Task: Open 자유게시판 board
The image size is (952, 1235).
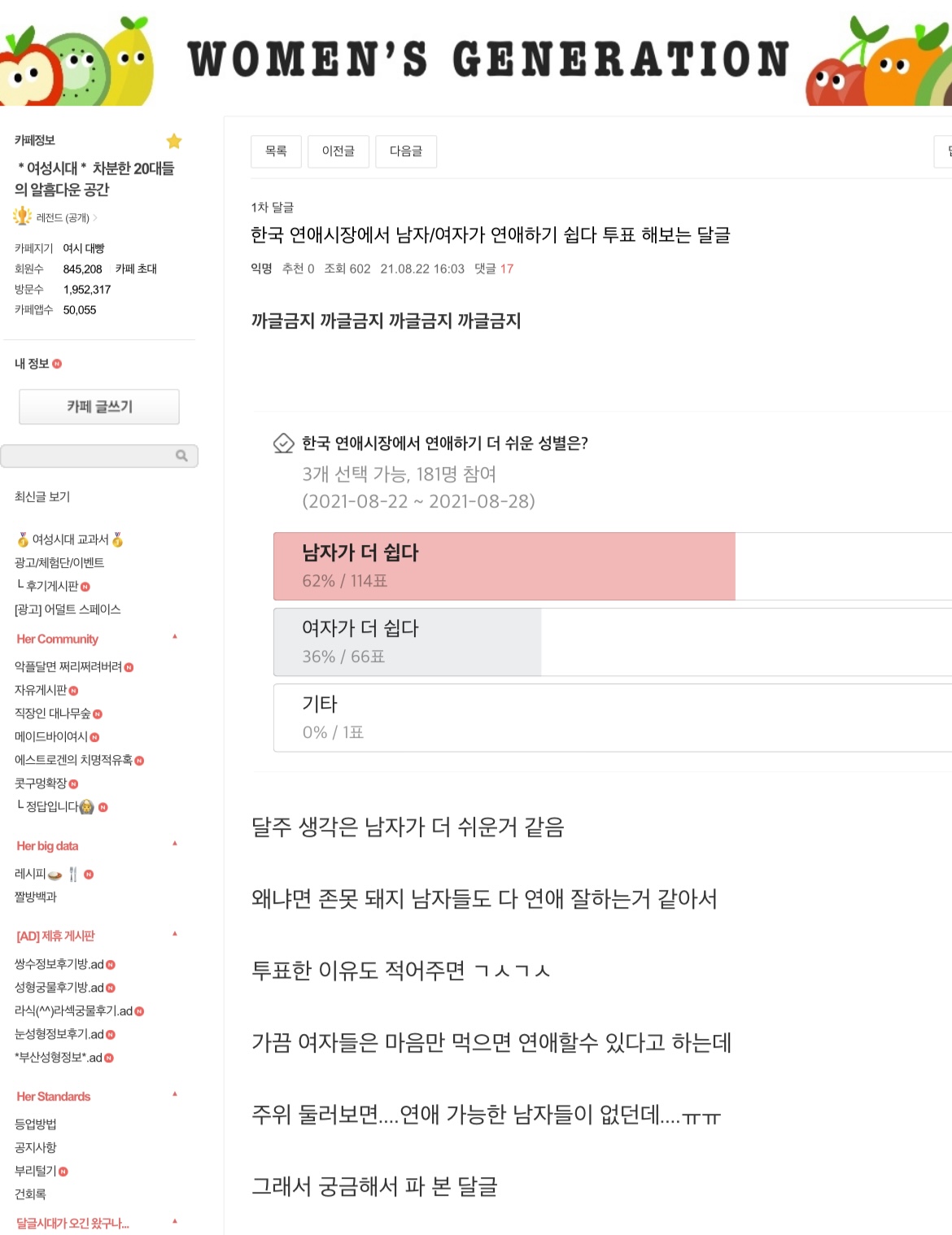Action: click(x=41, y=690)
